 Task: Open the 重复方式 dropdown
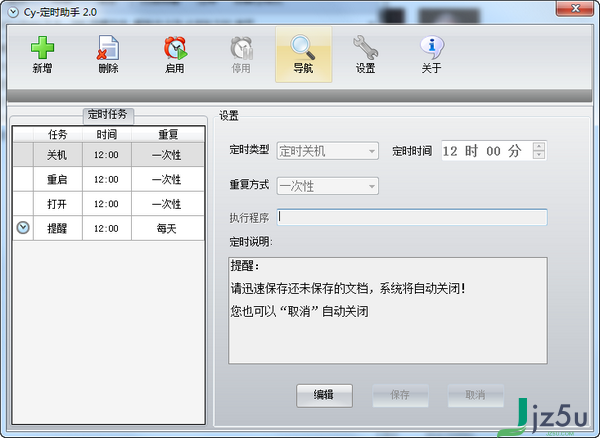pos(328,186)
